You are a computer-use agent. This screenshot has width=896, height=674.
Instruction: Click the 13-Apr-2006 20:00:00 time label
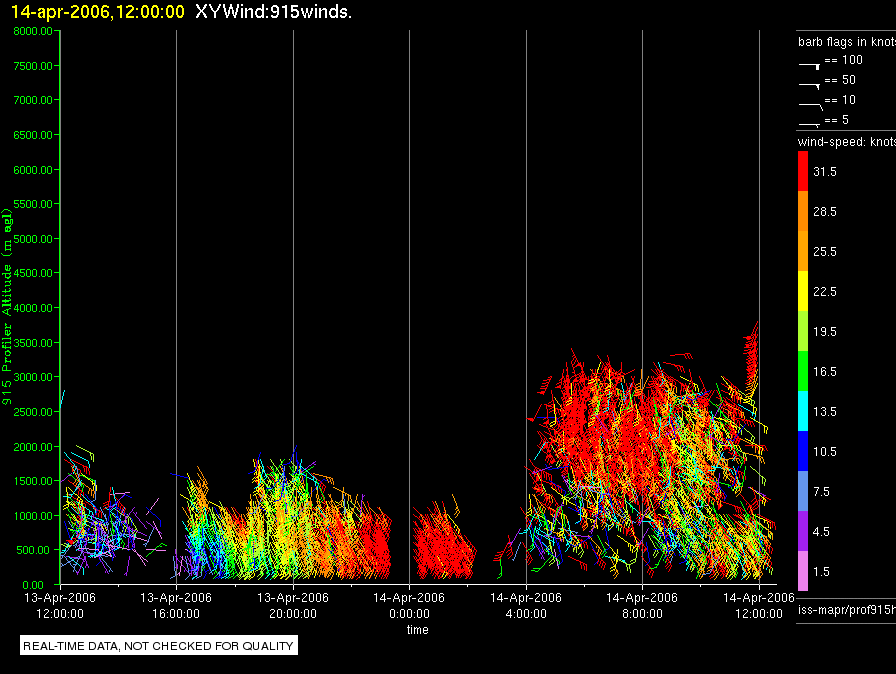point(293,605)
